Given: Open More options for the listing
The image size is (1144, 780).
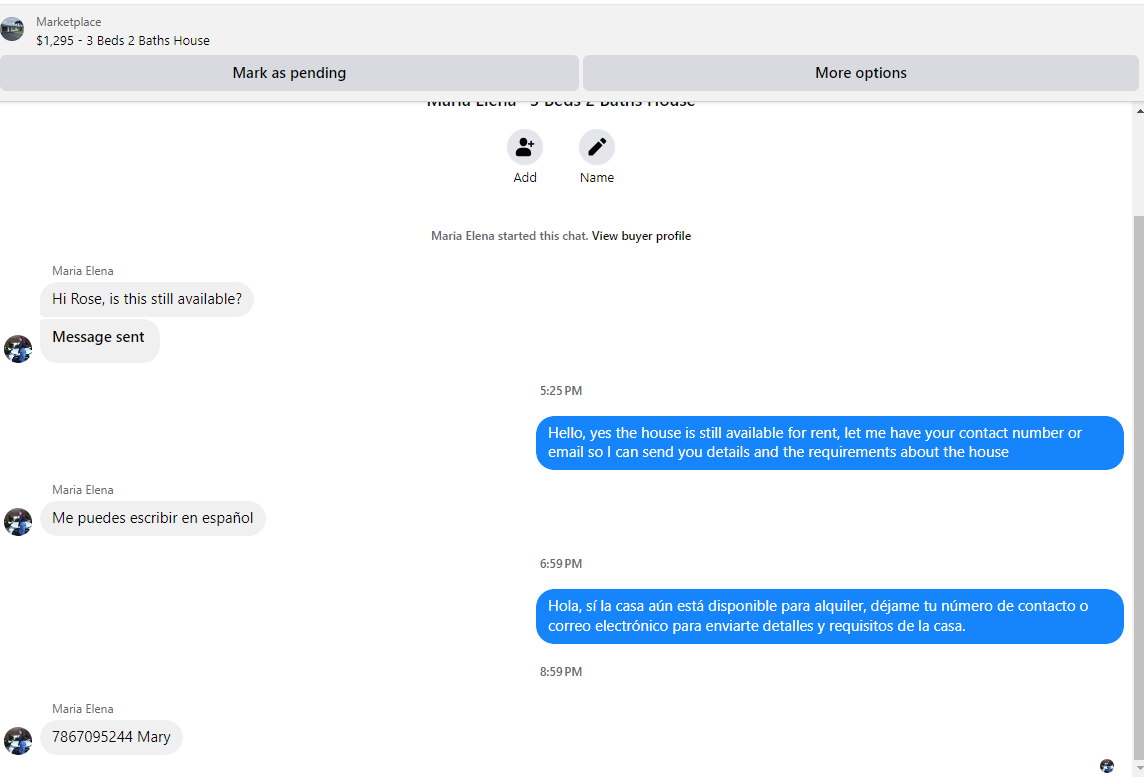Looking at the screenshot, I should point(861,73).
